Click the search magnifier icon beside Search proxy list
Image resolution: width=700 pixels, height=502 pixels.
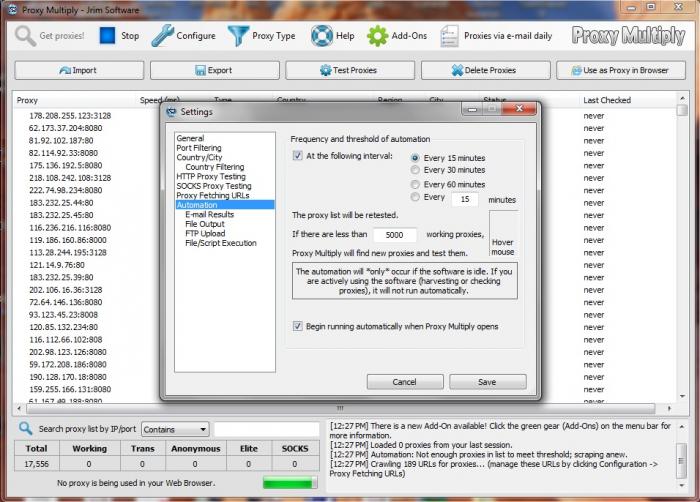[x=25, y=428]
